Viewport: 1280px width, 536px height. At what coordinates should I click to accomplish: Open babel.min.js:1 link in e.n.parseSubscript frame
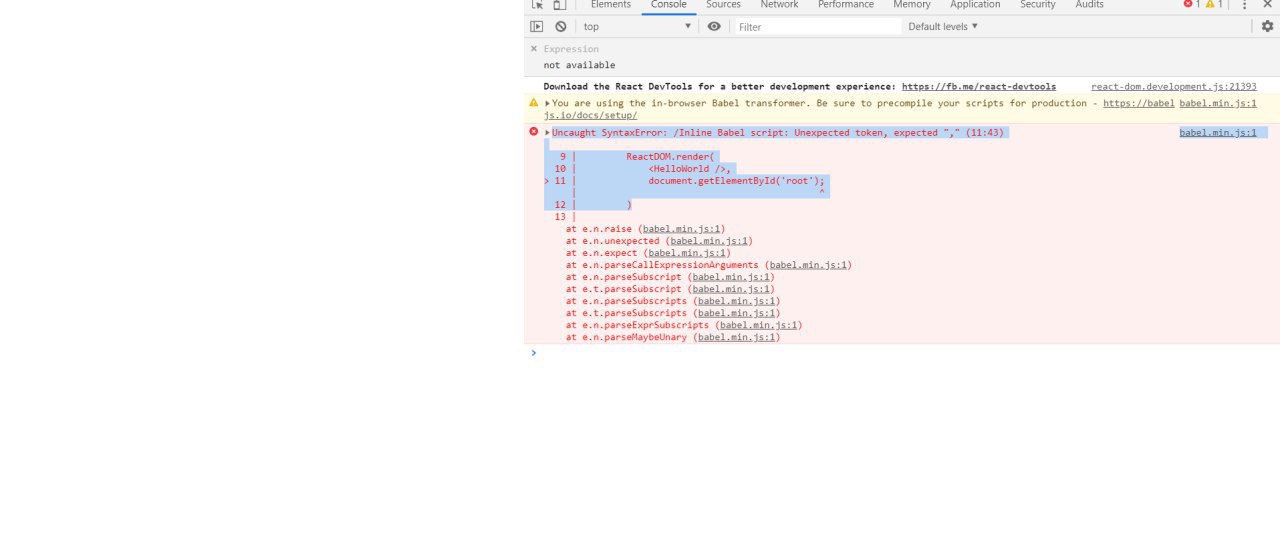731,277
